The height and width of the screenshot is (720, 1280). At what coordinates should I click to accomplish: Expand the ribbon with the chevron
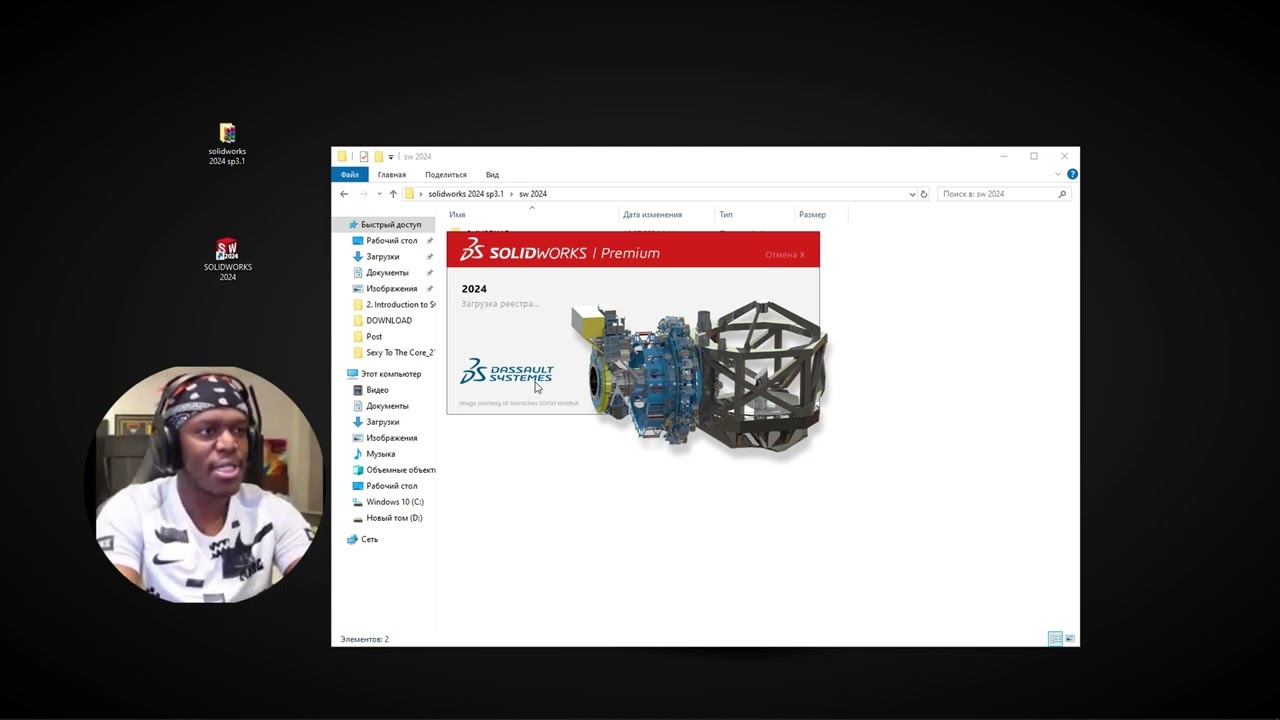tap(1058, 174)
